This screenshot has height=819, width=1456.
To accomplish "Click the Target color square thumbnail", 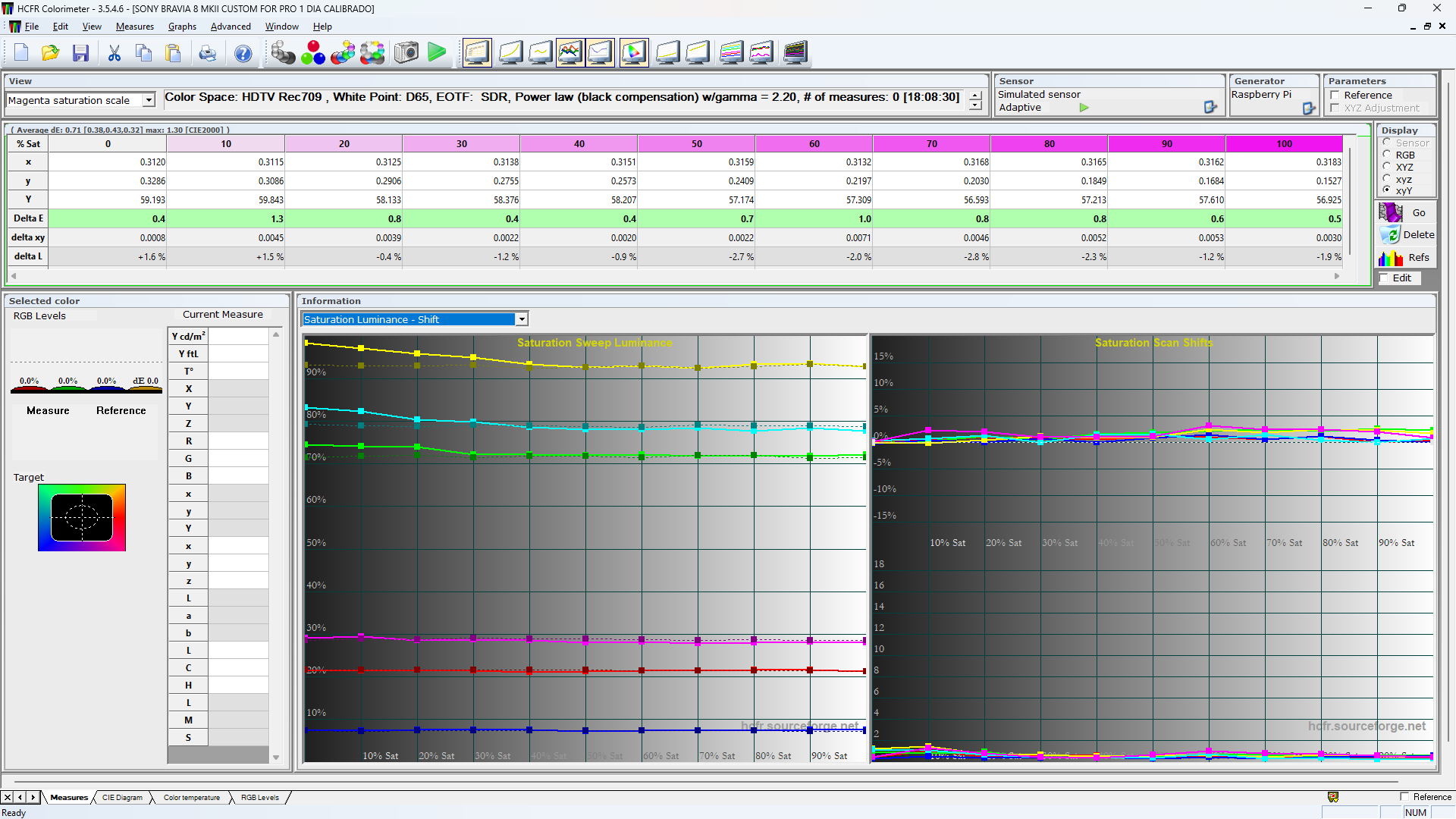I will [x=82, y=518].
